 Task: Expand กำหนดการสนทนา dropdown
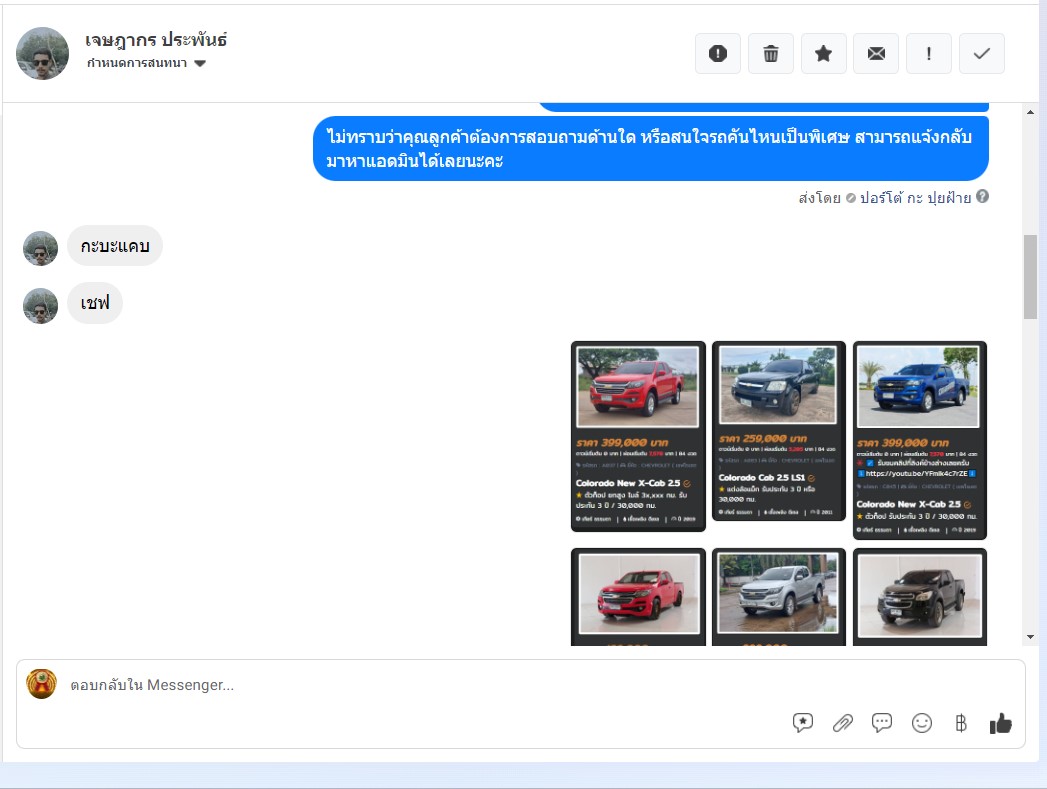tap(146, 63)
